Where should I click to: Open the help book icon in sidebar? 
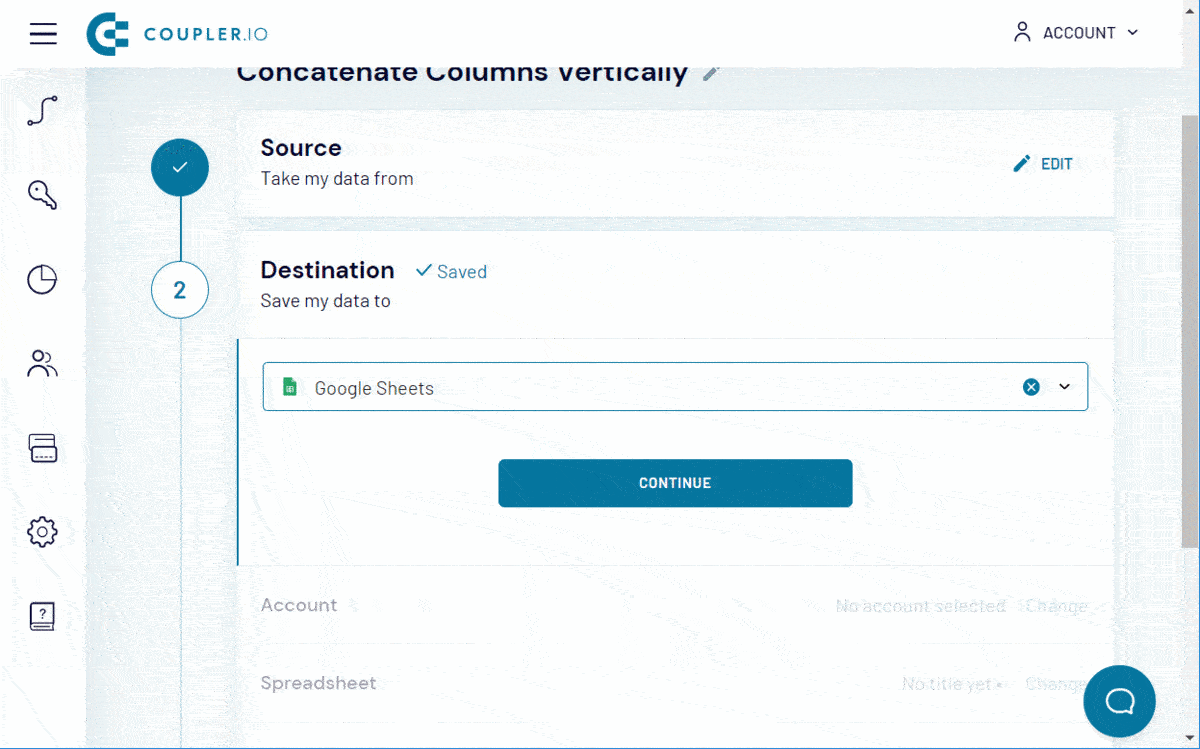[x=42, y=616]
